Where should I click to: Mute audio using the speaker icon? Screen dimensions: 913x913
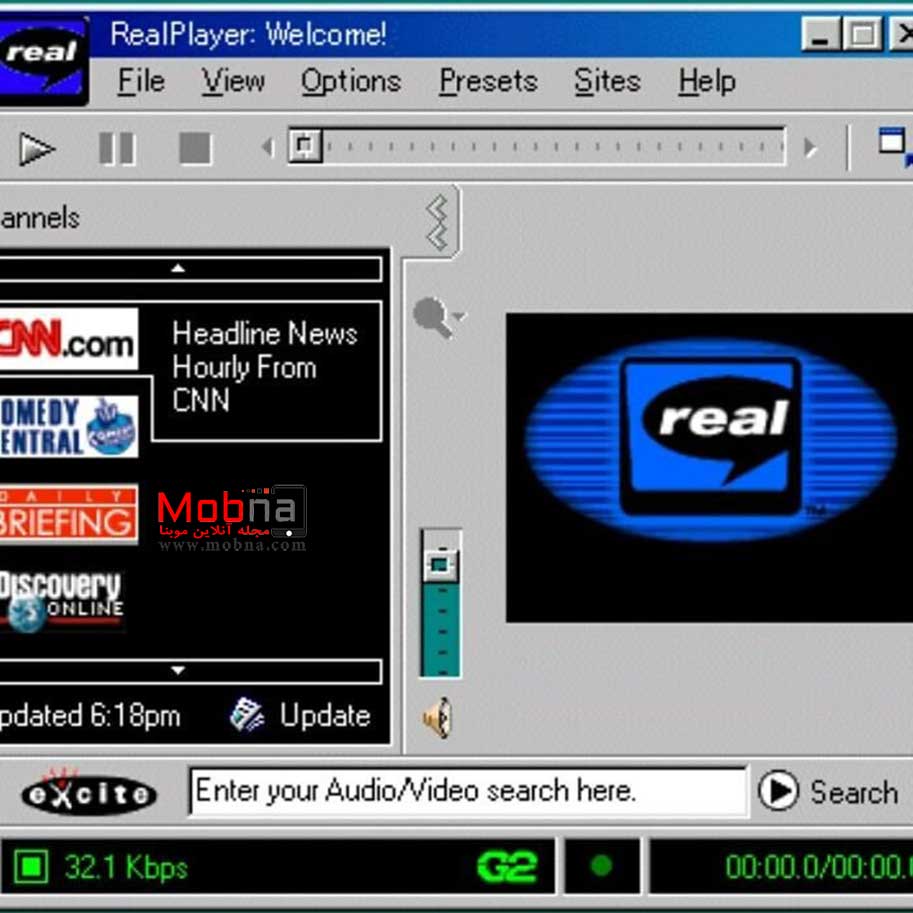[437, 718]
